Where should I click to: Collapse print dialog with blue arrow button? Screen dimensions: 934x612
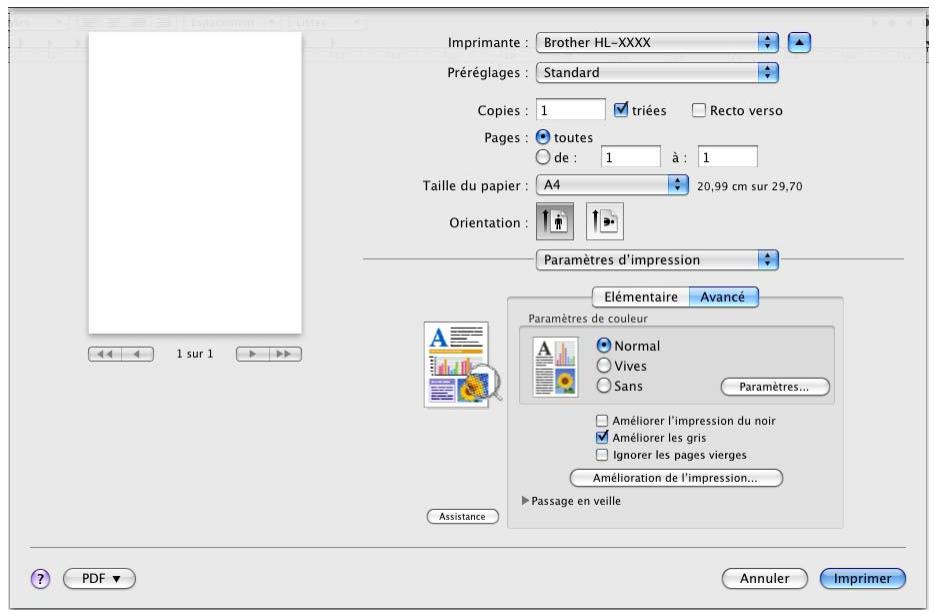pos(799,42)
